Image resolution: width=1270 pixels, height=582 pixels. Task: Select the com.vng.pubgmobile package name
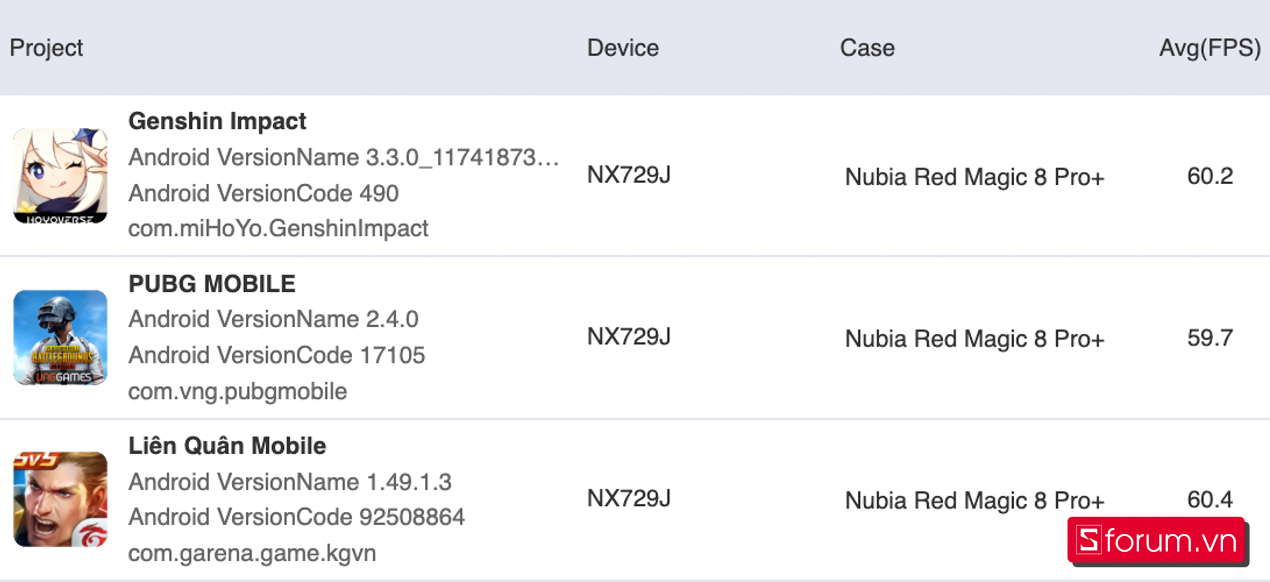238,391
